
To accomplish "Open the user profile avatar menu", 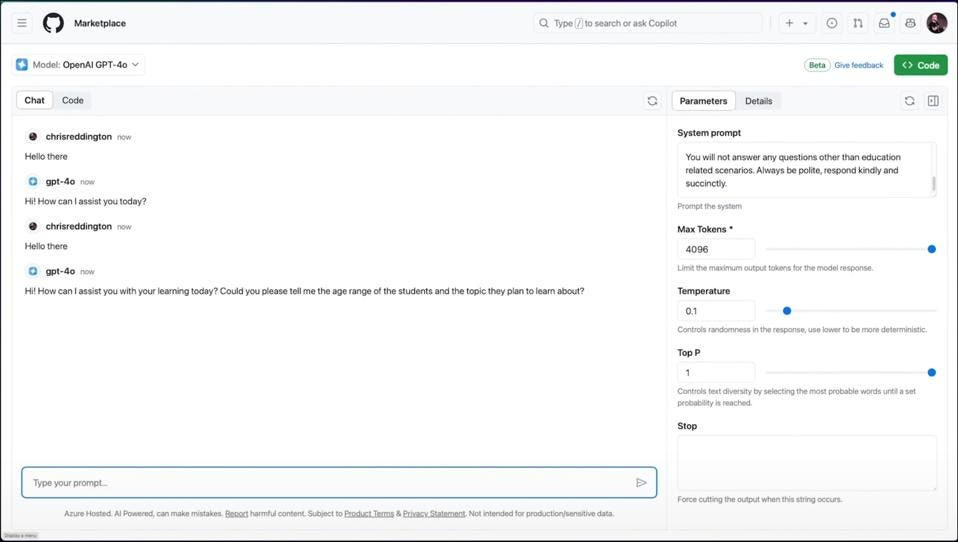I will point(937,23).
